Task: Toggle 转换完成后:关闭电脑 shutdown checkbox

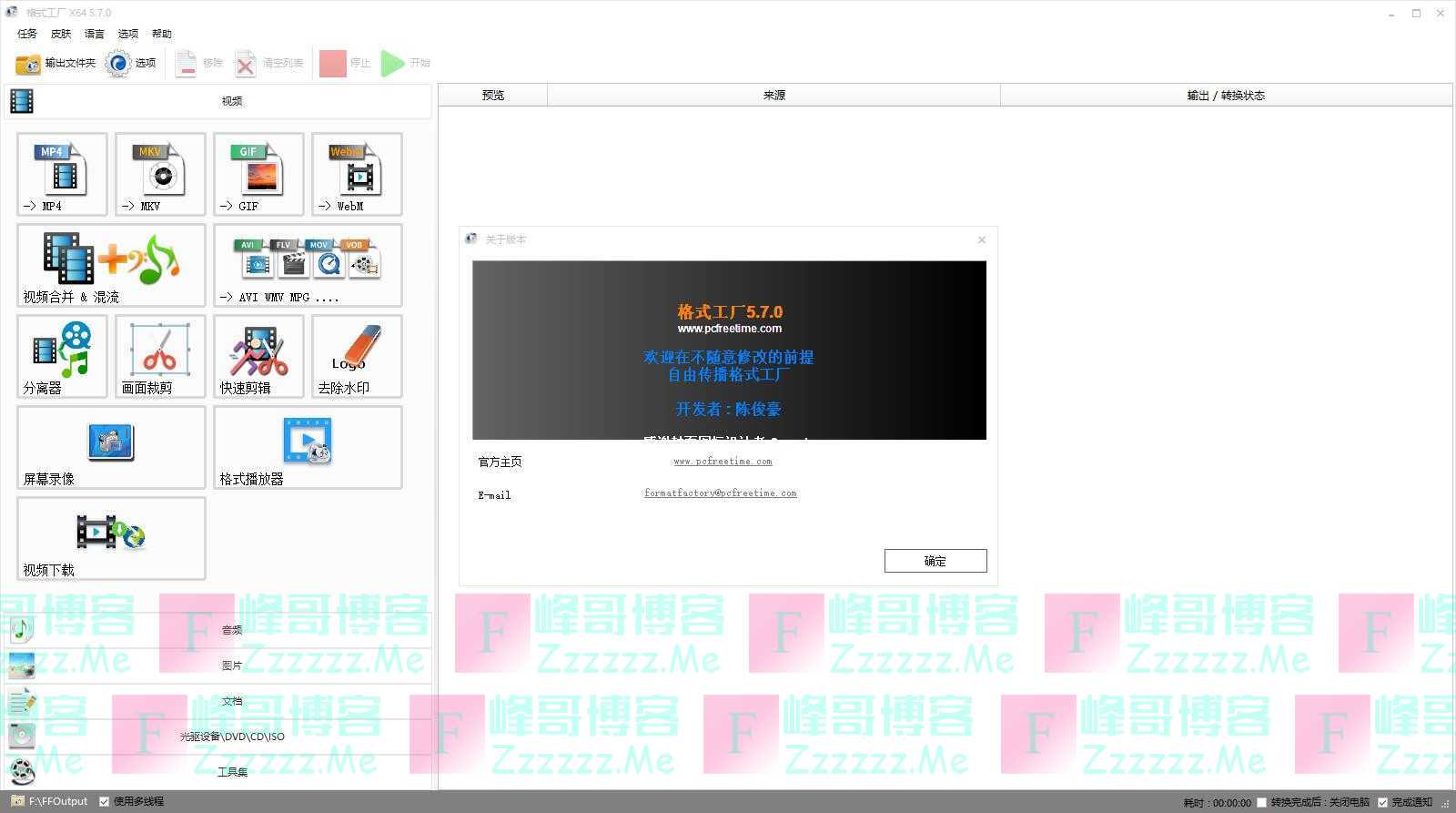Action: pos(1261,802)
